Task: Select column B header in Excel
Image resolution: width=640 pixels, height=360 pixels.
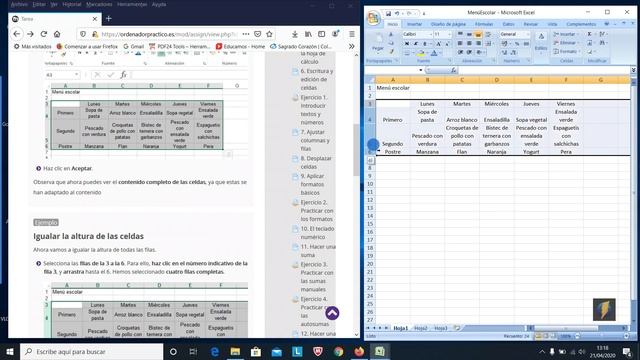Action: coord(427,80)
